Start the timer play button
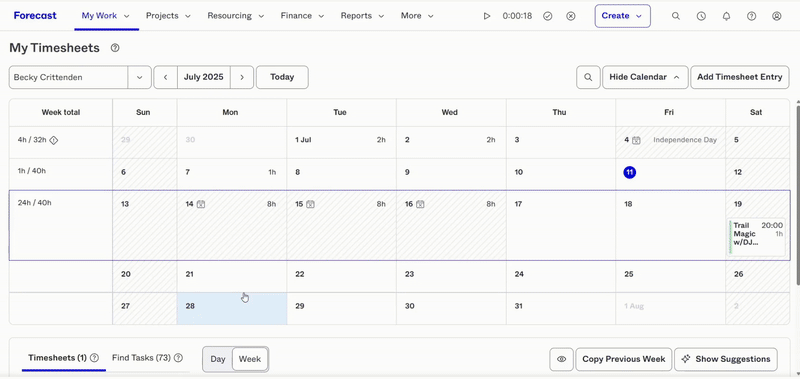The height and width of the screenshot is (379, 800). point(487,16)
